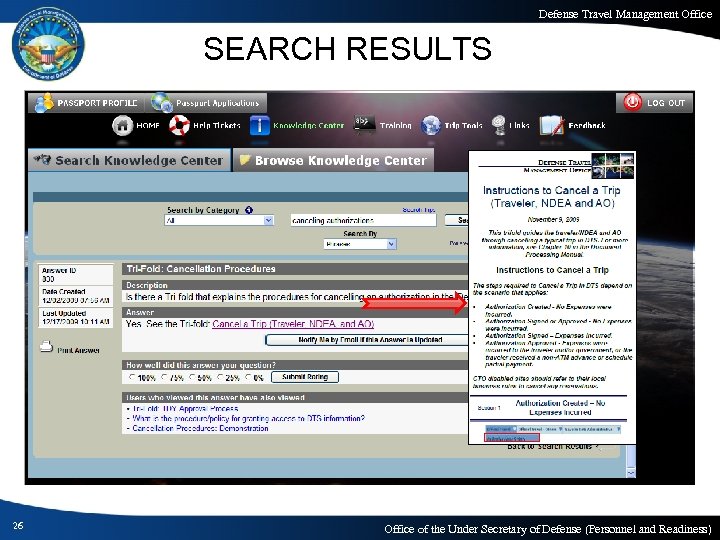Switch to Search Knowledge Center tab
This screenshot has height=540, width=720.
tap(129, 160)
